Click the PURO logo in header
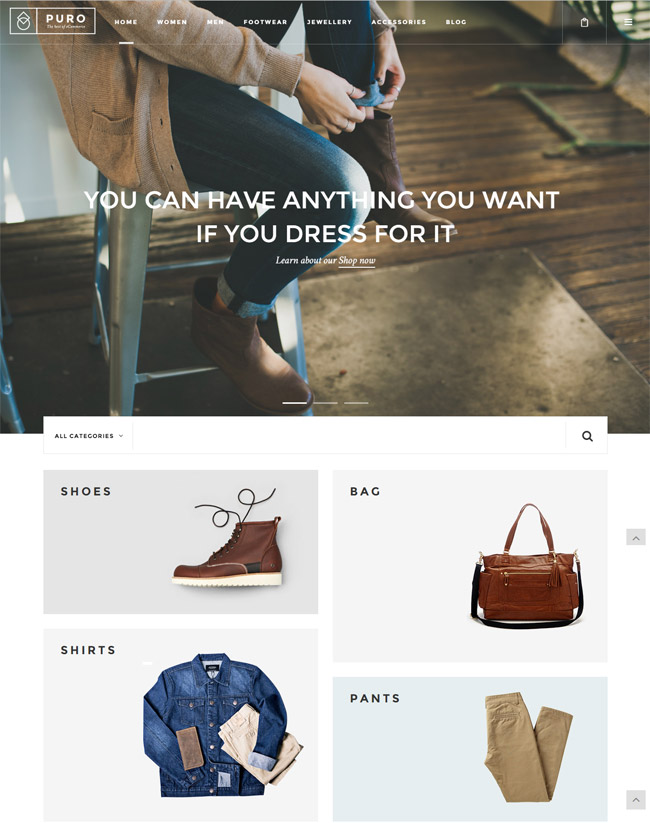The width and height of the screenshot is (650, 823). [53, 21]
